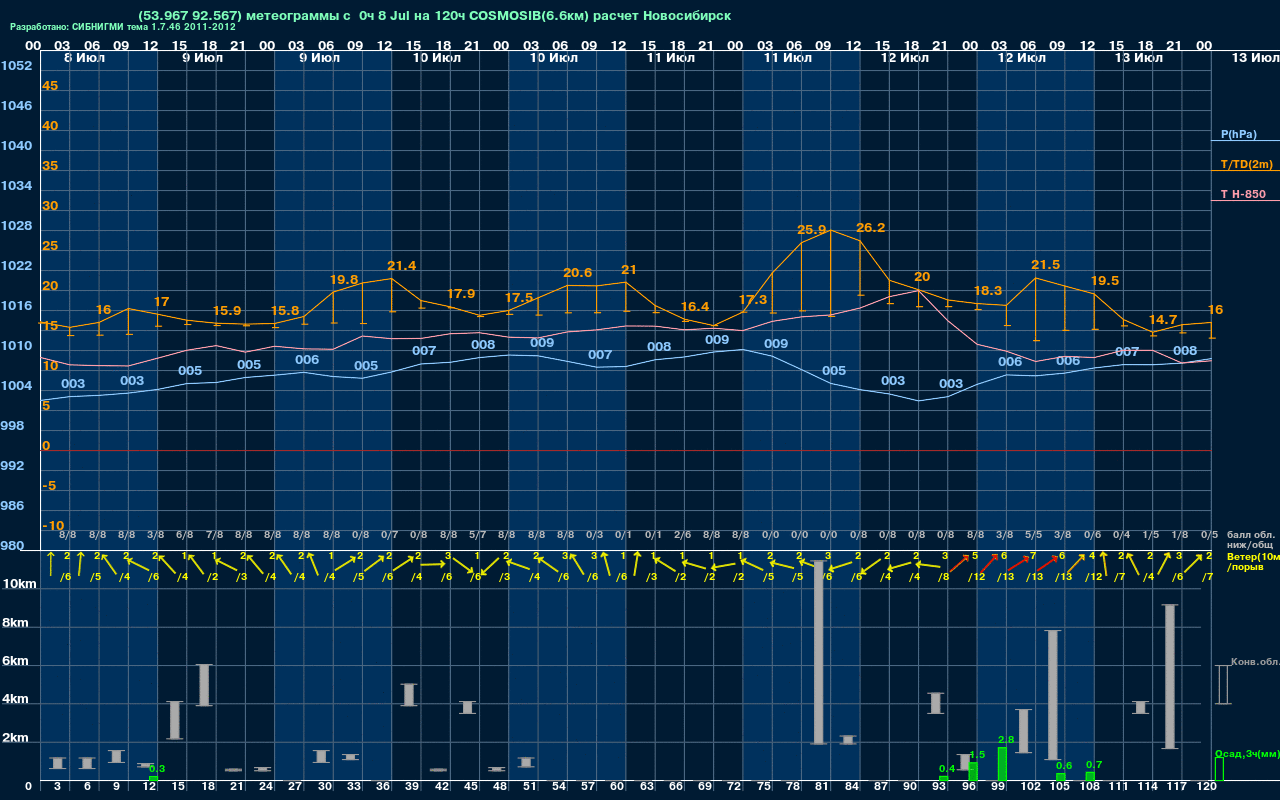Select the T/TD(2m) legend label
The image size is (1280, 800).
tap(1246, 164)
